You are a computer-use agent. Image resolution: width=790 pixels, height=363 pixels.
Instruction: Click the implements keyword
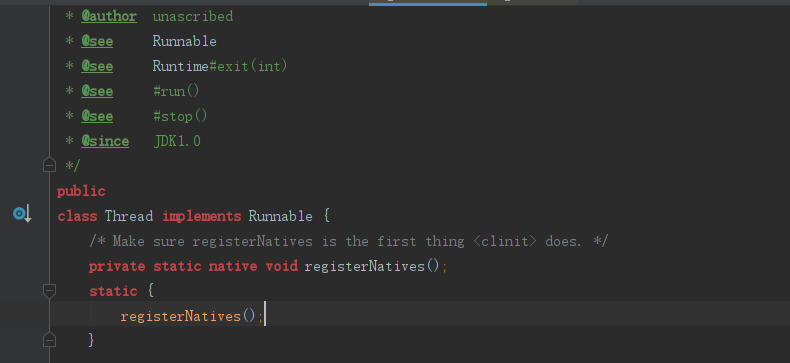202,216
